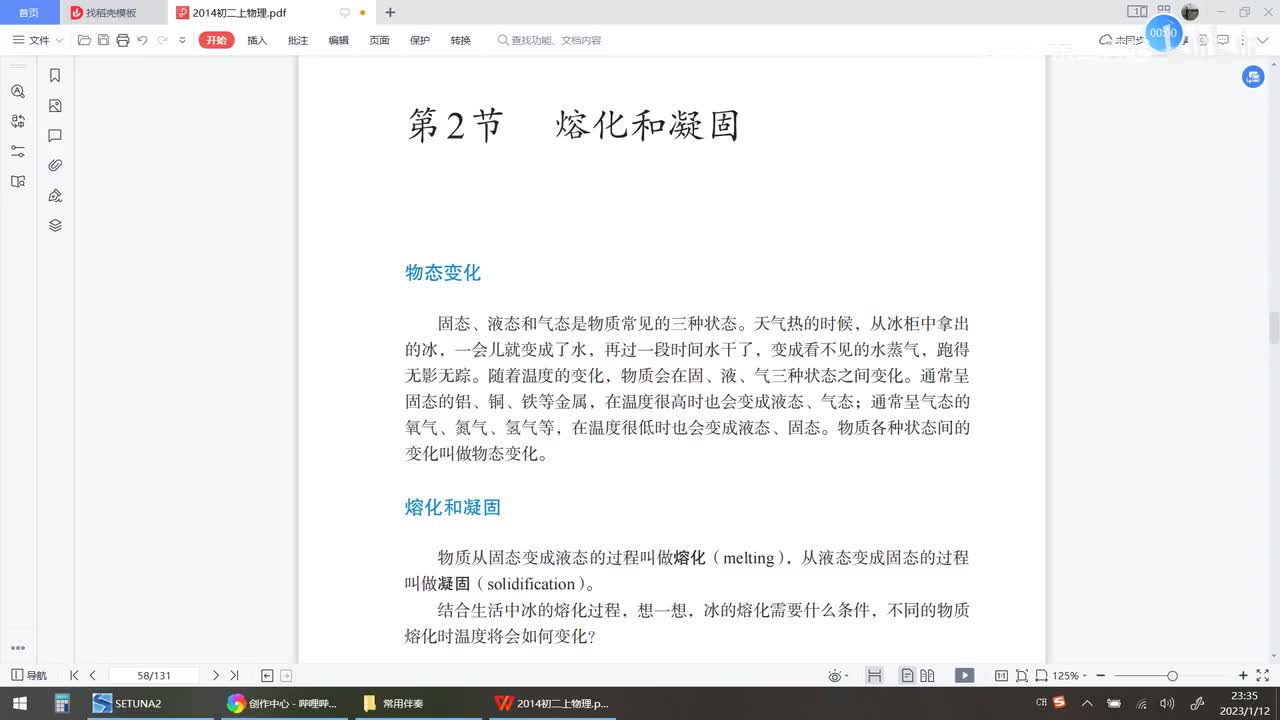Click the translate icon on far-left strip

click(x=17, y=121)
